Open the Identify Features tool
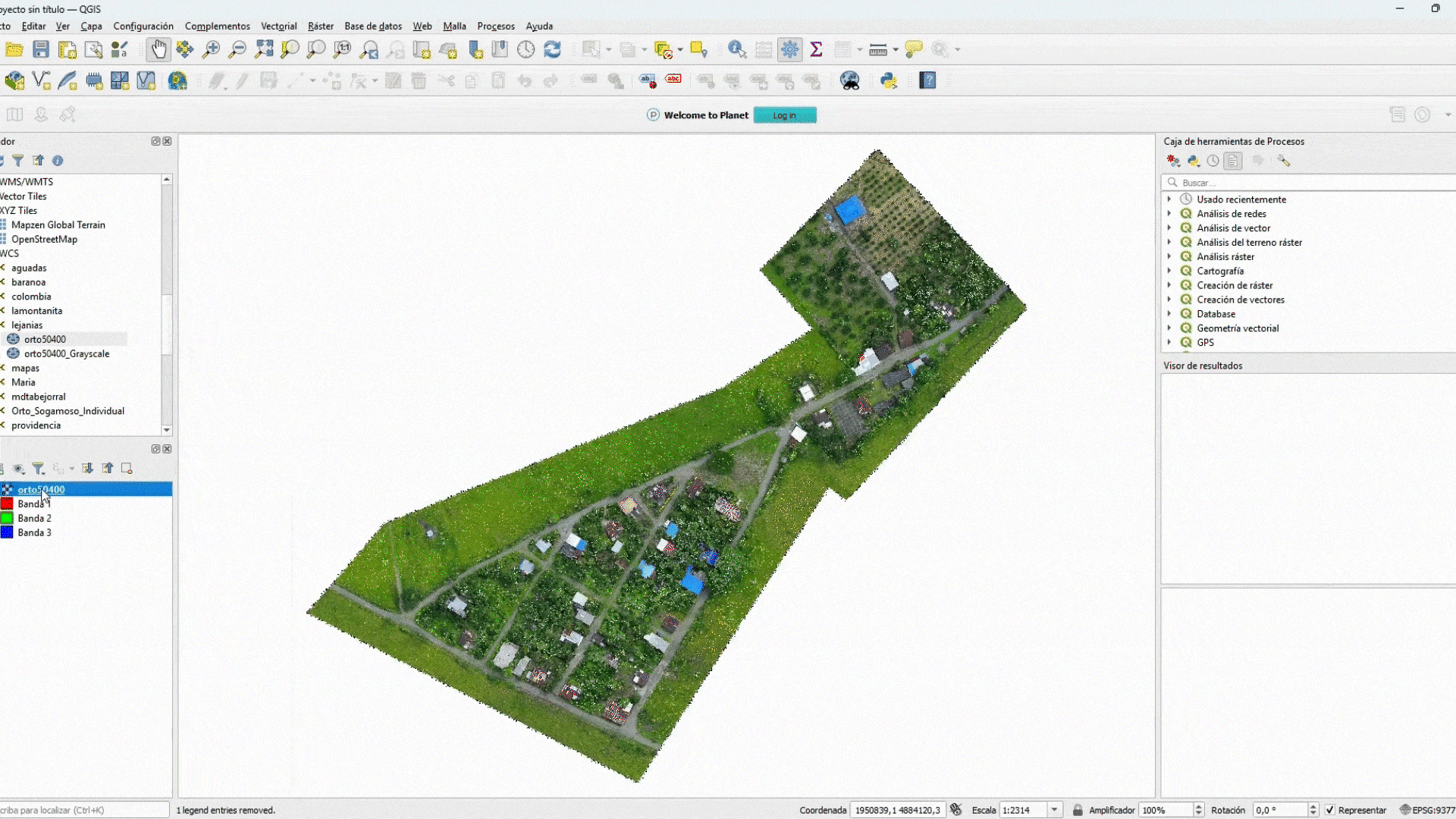This screenshot has height=819, width=1456. (x=736, y=50)
